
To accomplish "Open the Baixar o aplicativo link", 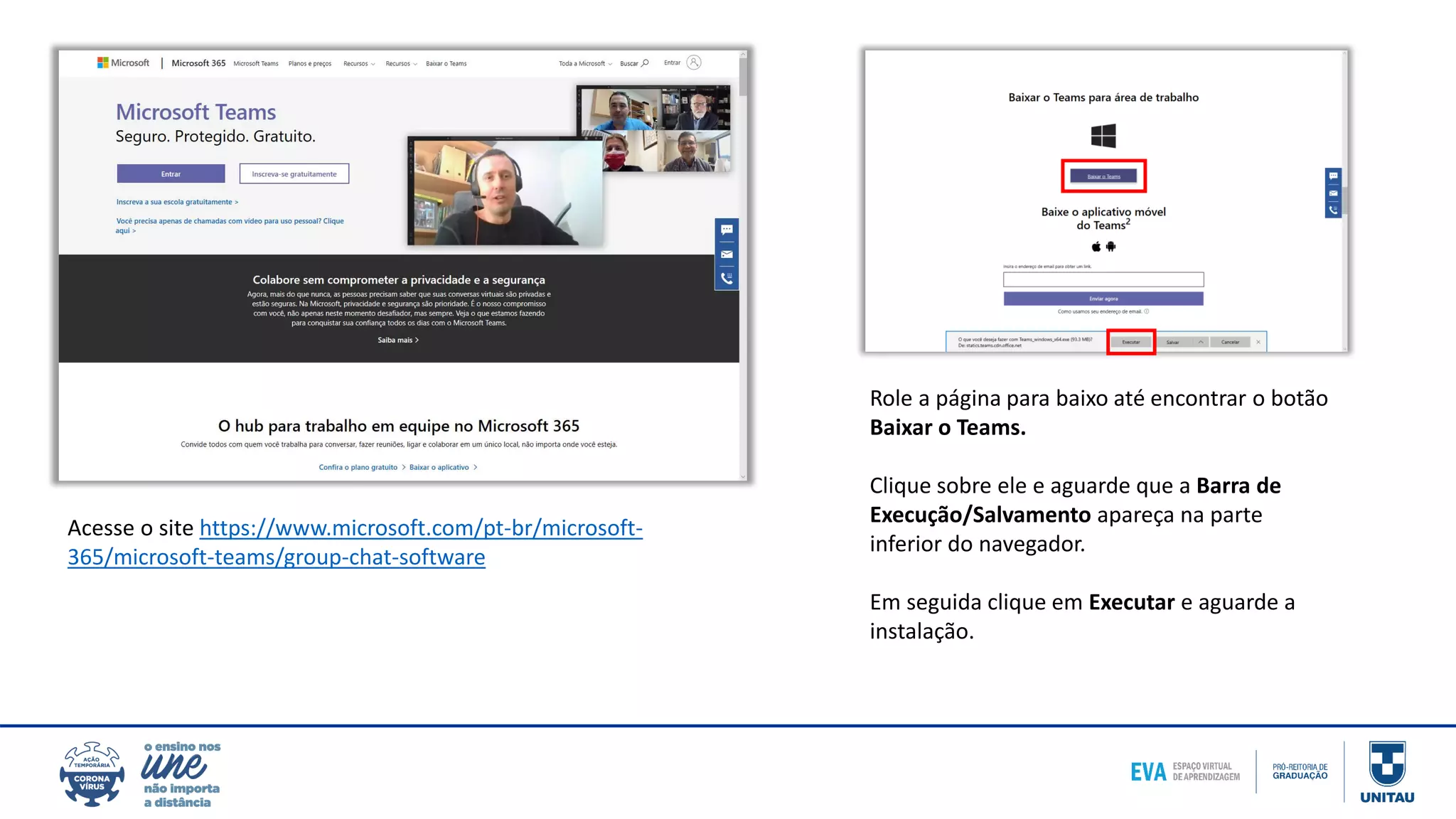I will click(x=443, y=467).
